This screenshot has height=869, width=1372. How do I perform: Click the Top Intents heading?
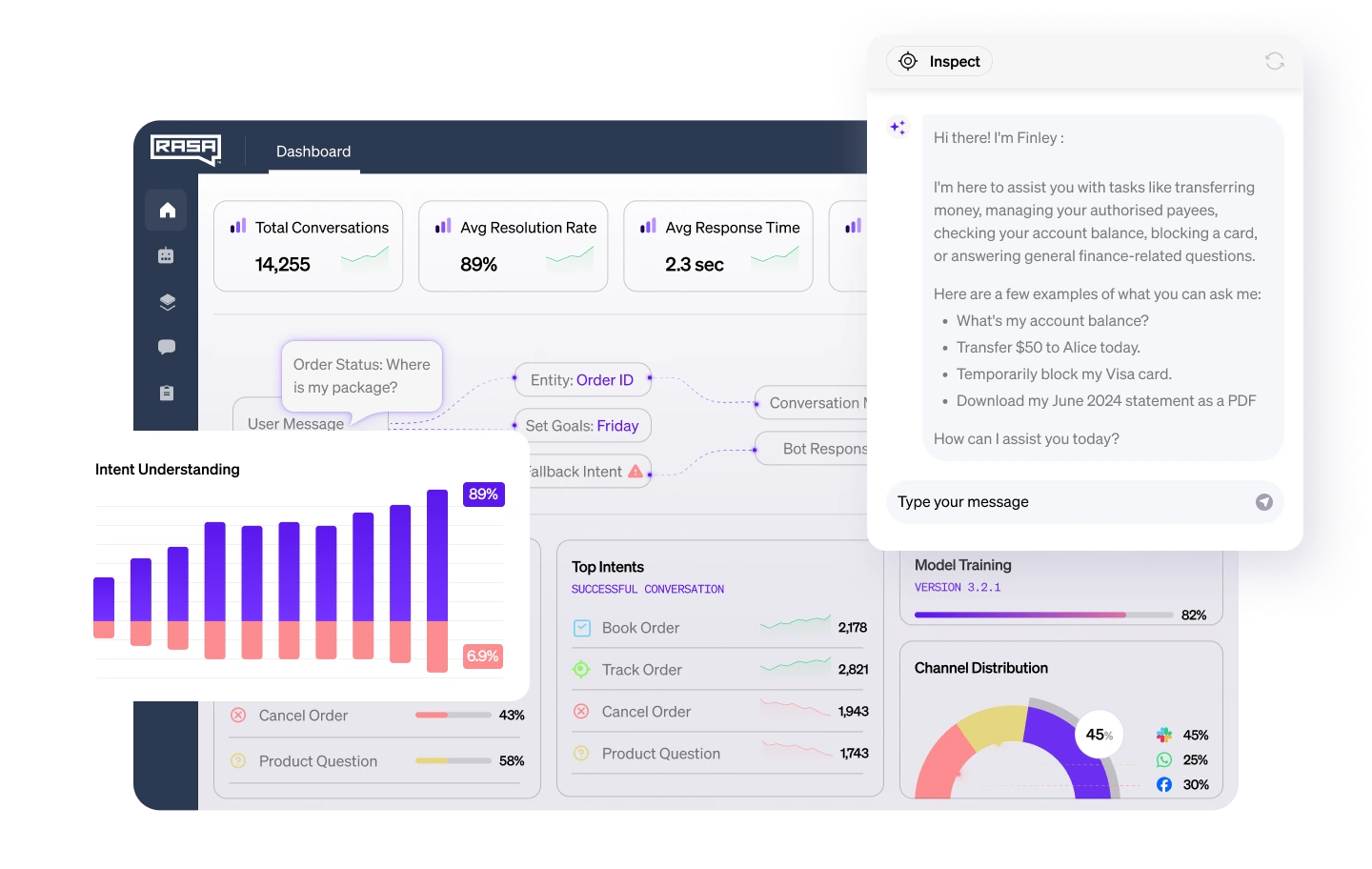608,567
